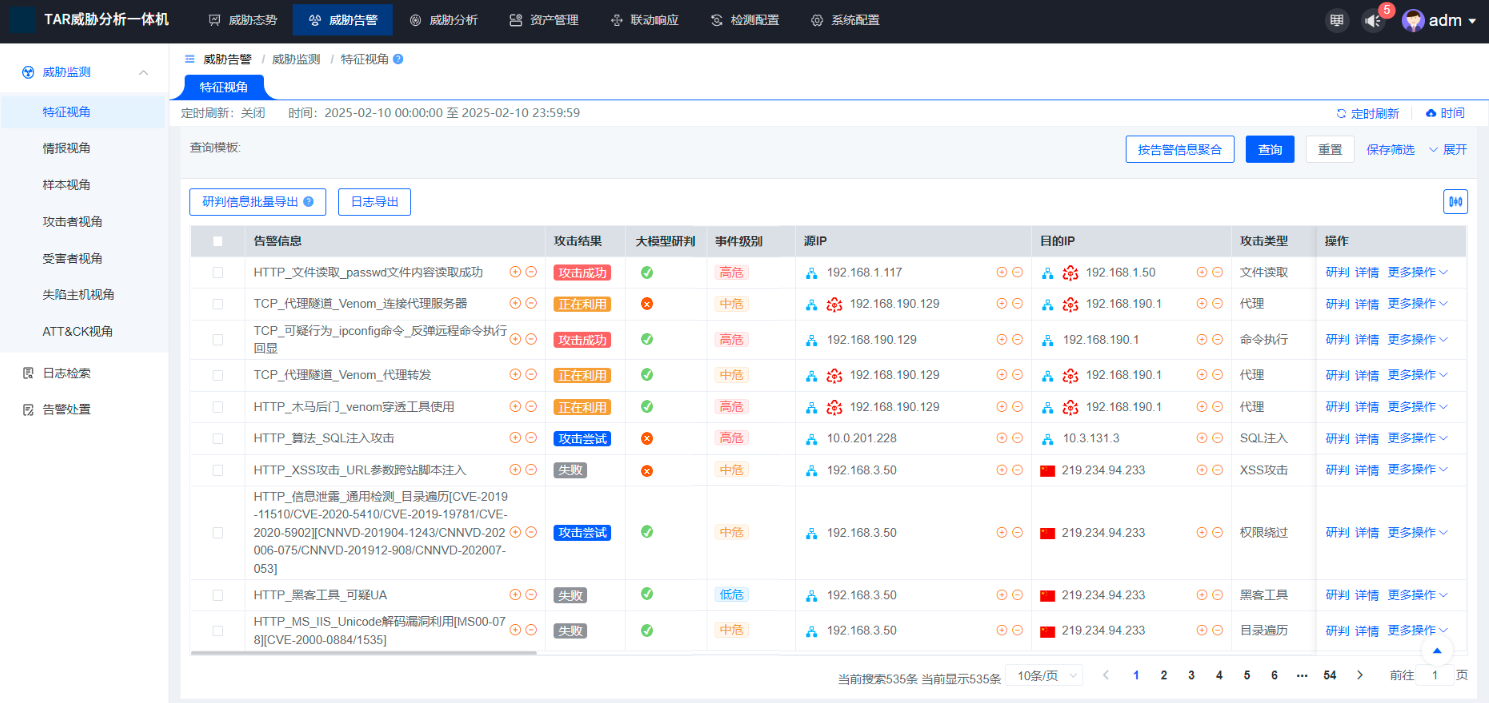Viewport: 1489px width, 703px height.
Task: Click the threat icon beside source IP 192.168.190.129
Action: 835,303
